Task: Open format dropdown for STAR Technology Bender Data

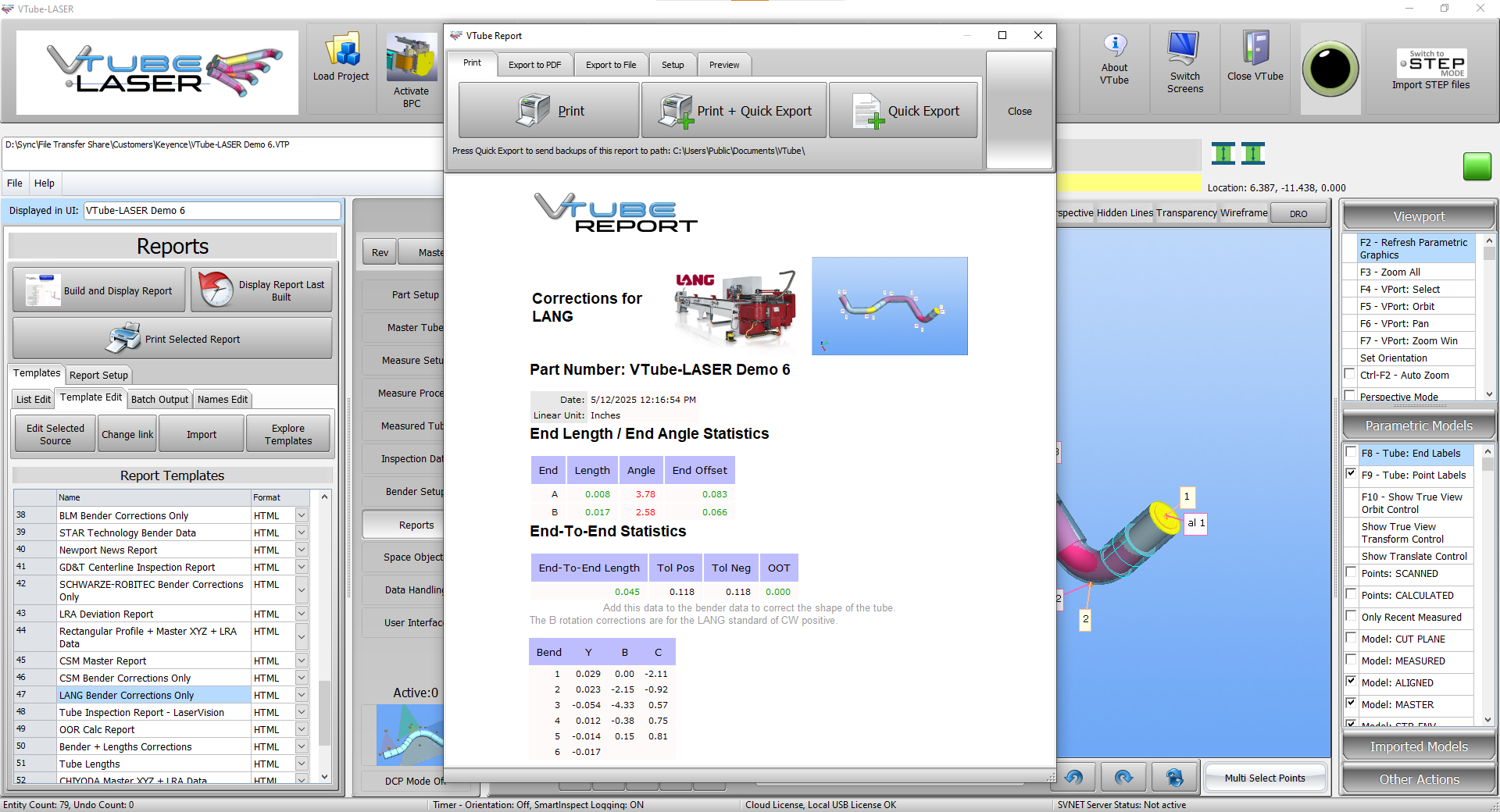Action: pos(302,532)
